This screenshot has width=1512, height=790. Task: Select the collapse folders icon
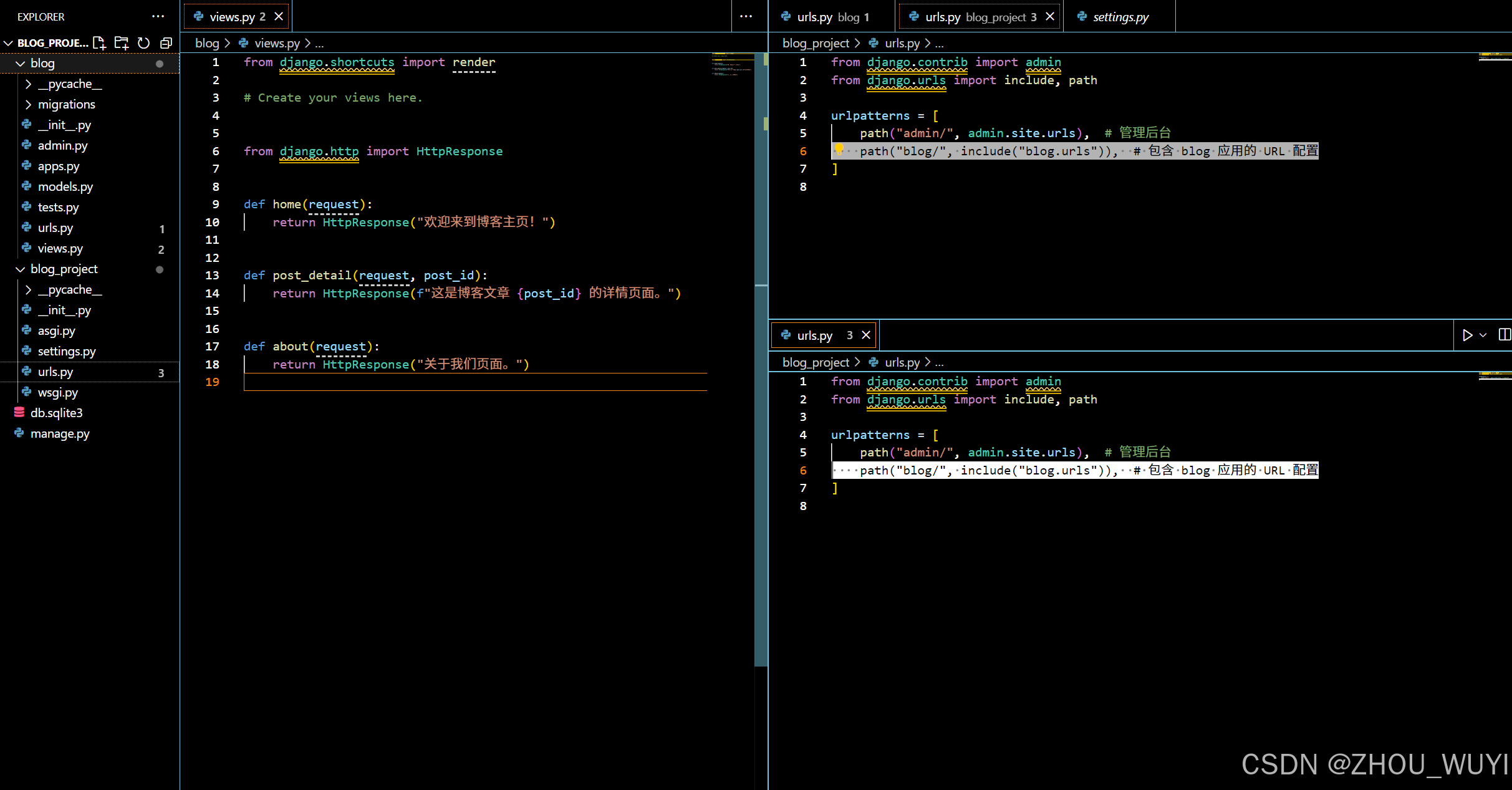click(x=164, y=42)
